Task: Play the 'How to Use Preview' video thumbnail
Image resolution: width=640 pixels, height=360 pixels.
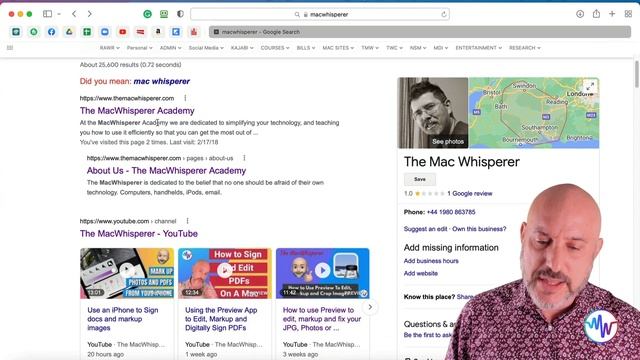Action: click(322, 273)
